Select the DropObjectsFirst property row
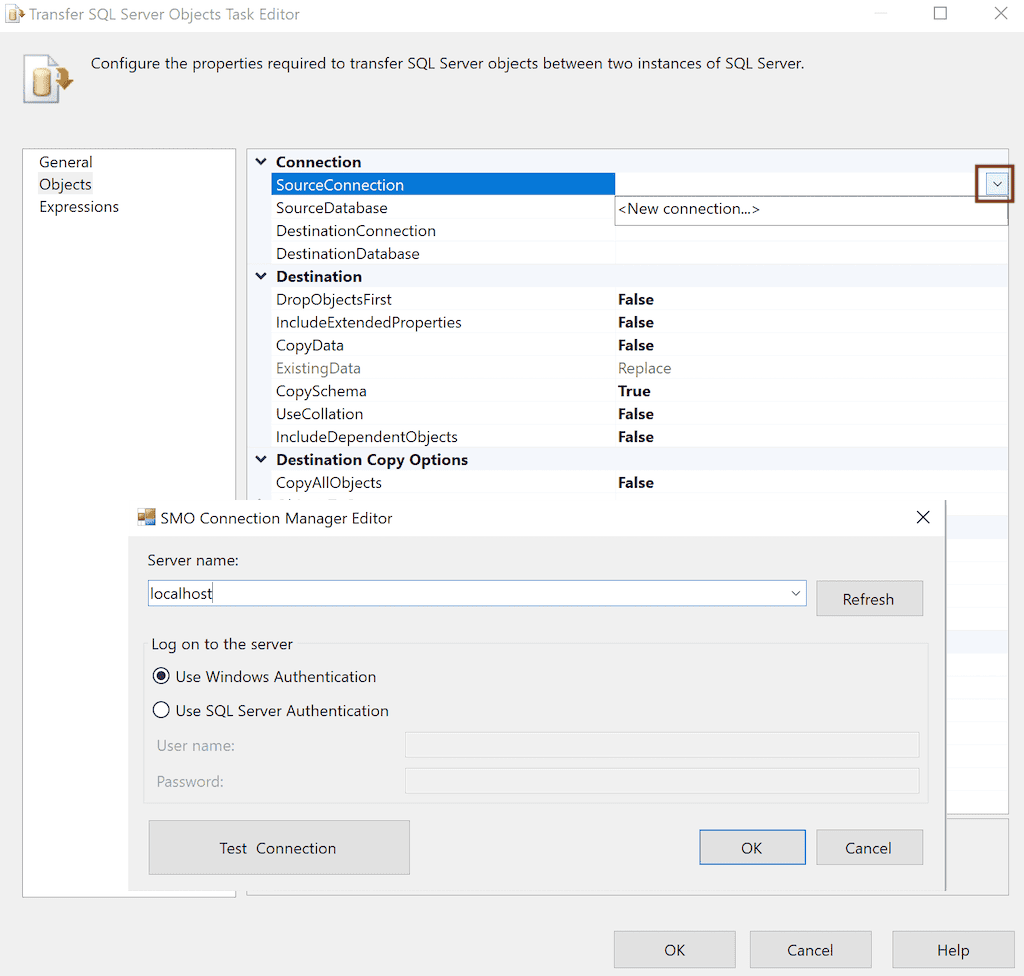This screenshot has width=1024, height=976. click(x=333, y=299)
